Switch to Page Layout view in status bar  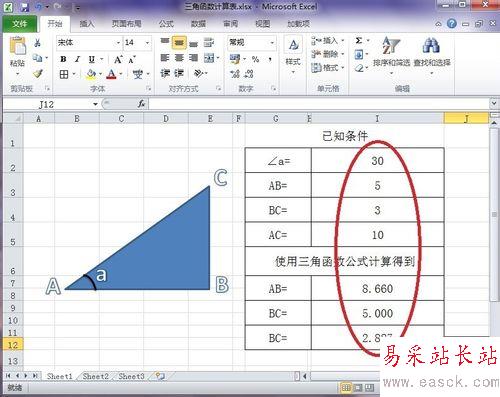tap(358, 388)
